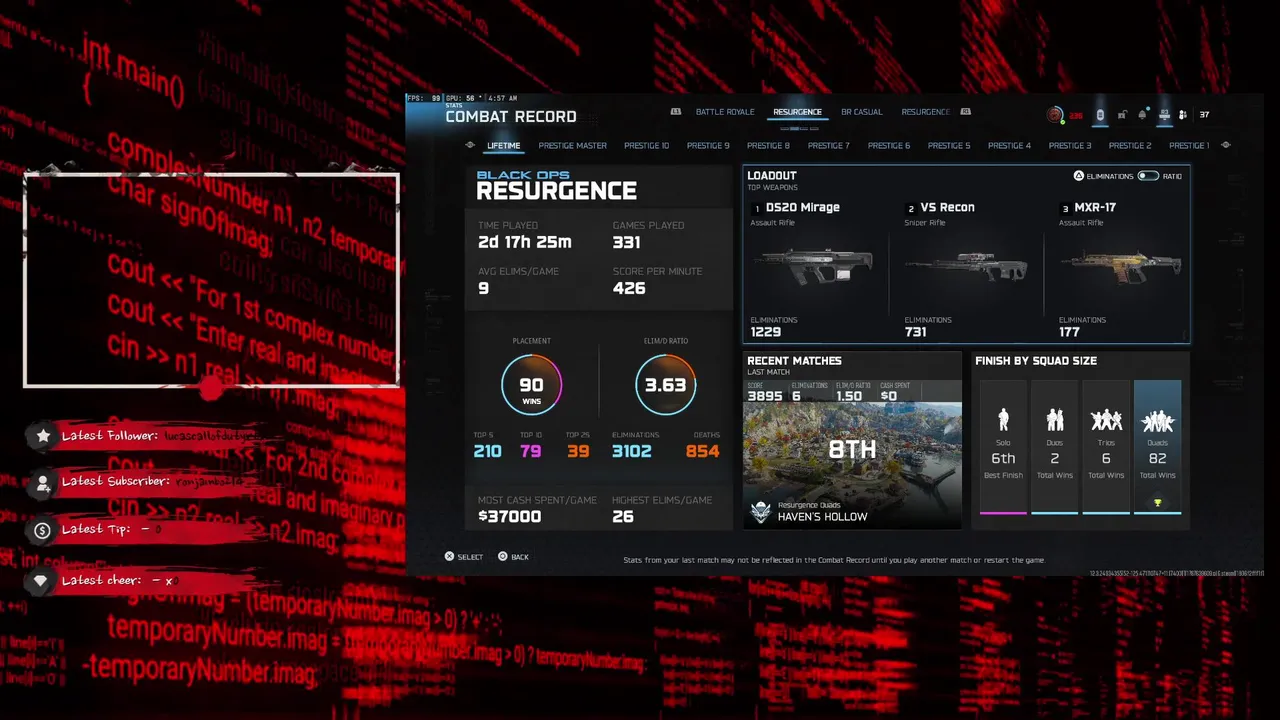Click the DS20 Mirage weapon image
This screenshot has width=1280, height=720.
click(815, 267)
